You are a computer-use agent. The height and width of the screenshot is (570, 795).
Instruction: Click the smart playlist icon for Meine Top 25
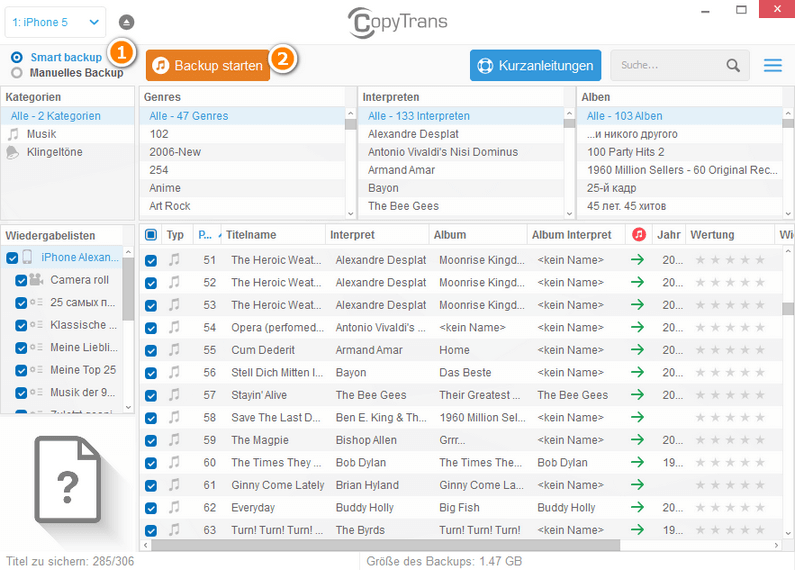36,370
